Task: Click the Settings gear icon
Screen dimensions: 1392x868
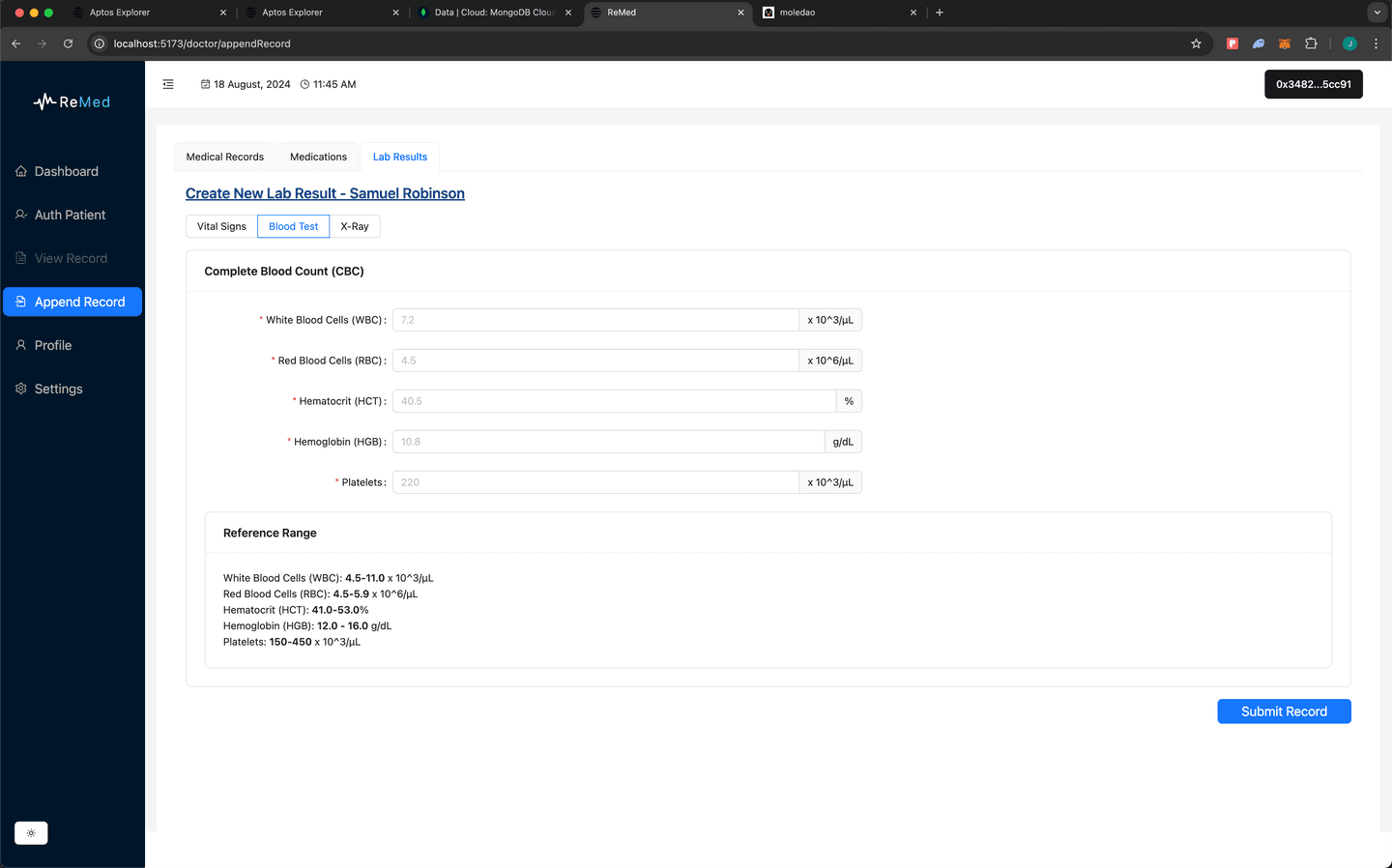Action: click(x=21, y=389)
